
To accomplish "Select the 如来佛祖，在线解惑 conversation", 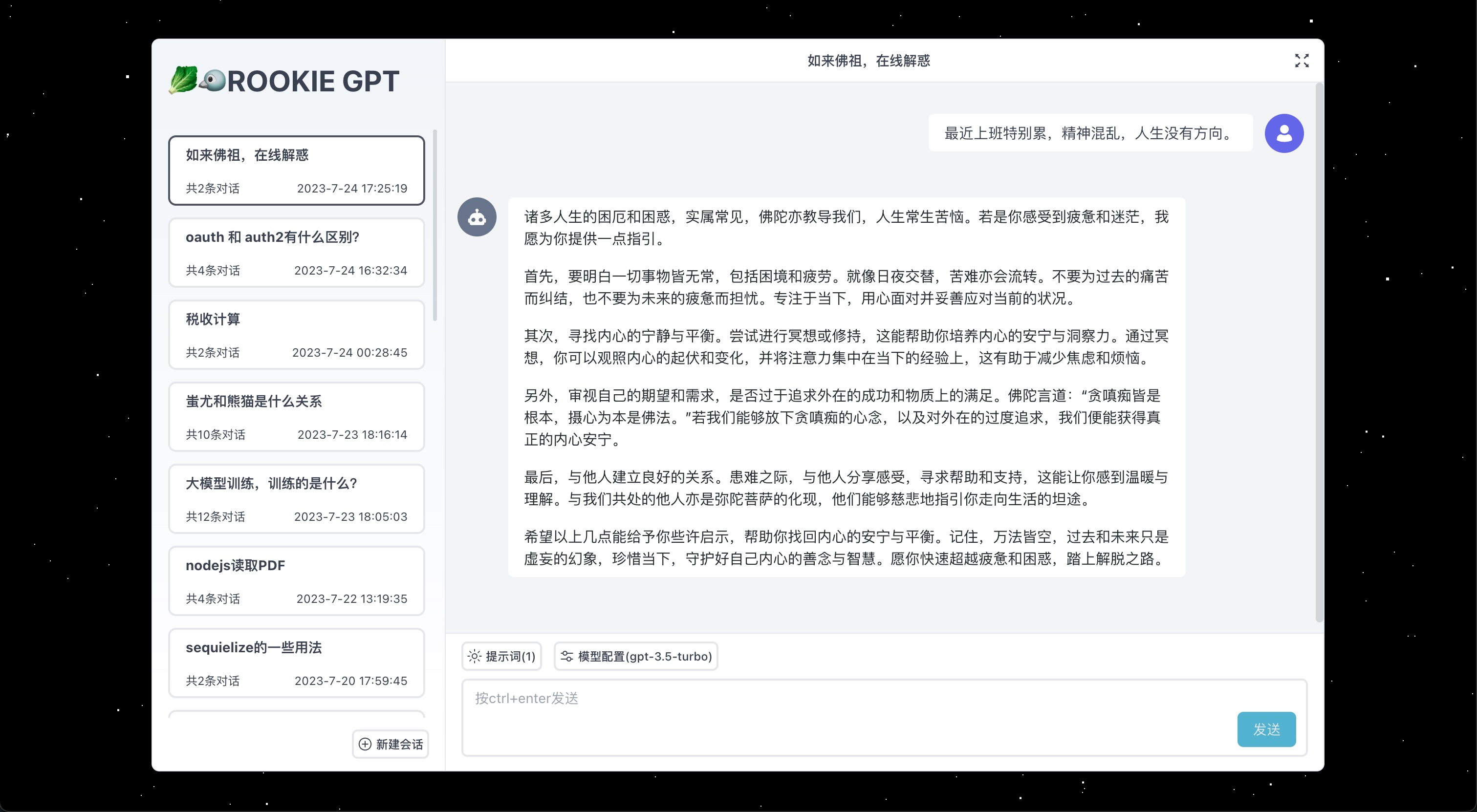I will [297, 170].
